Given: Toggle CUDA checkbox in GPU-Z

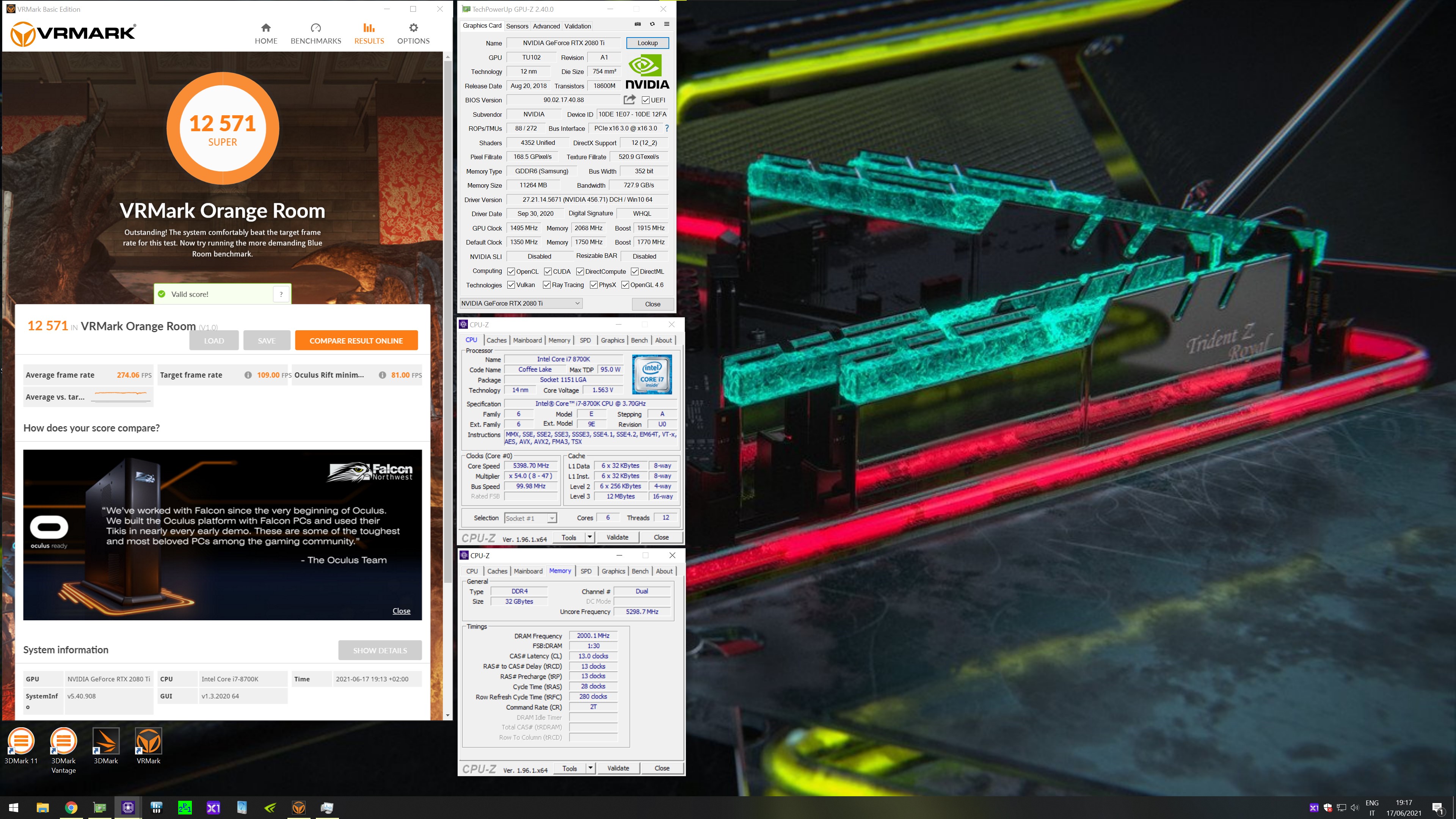Looking at the screenshot, I should (548, 271).
